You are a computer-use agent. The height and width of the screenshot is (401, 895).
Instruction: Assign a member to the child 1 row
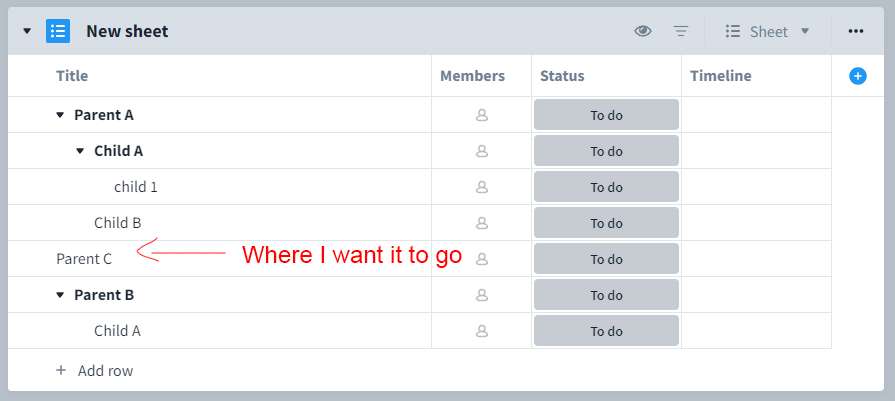(482, 187)
